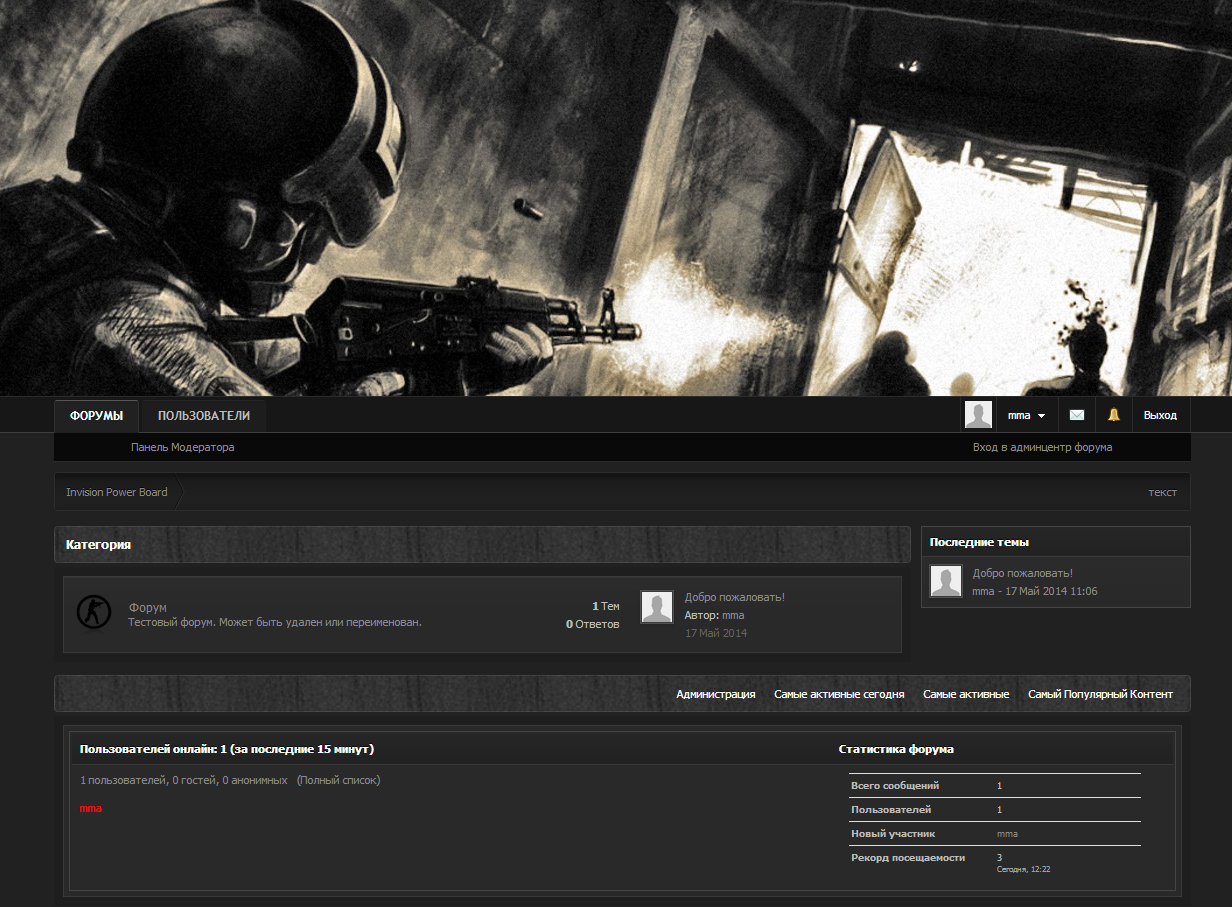Click mma avatar in the navigation bar
Image resolution: width=1232 pixels, height=907 pixels.
(x=978, y=415)
